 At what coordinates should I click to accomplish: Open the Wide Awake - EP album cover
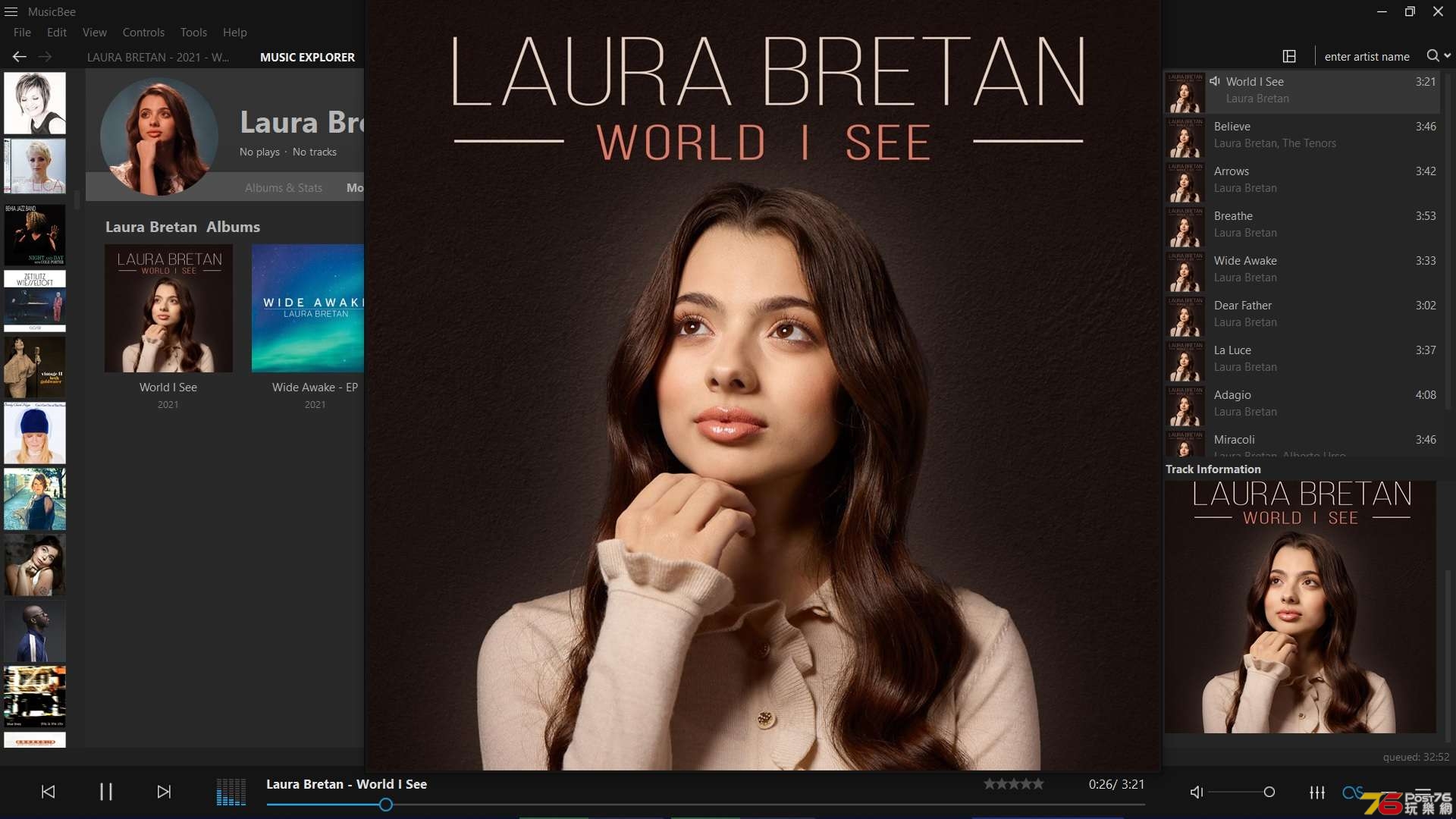308,308
